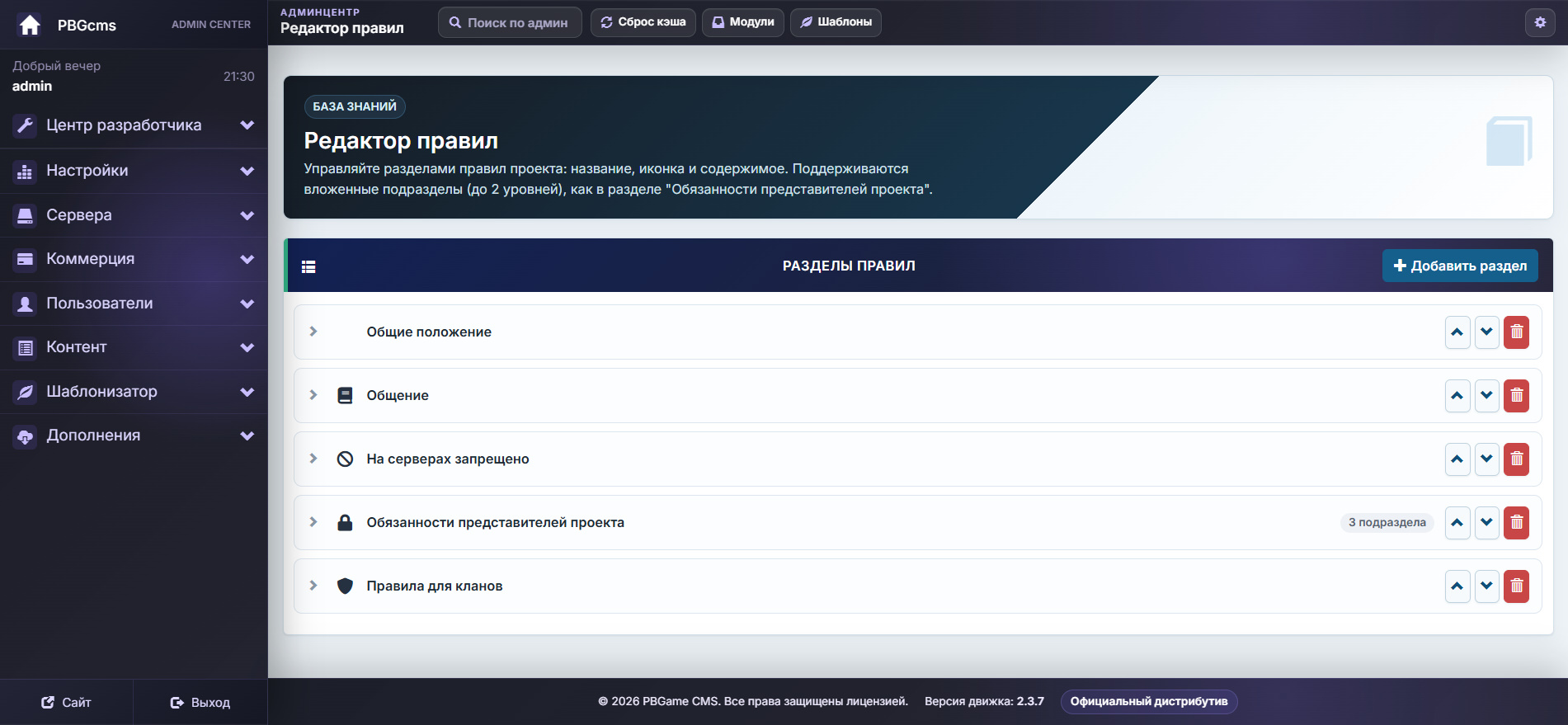Delete the Общение rules section
The image size is (1568, 725).
1516,396
